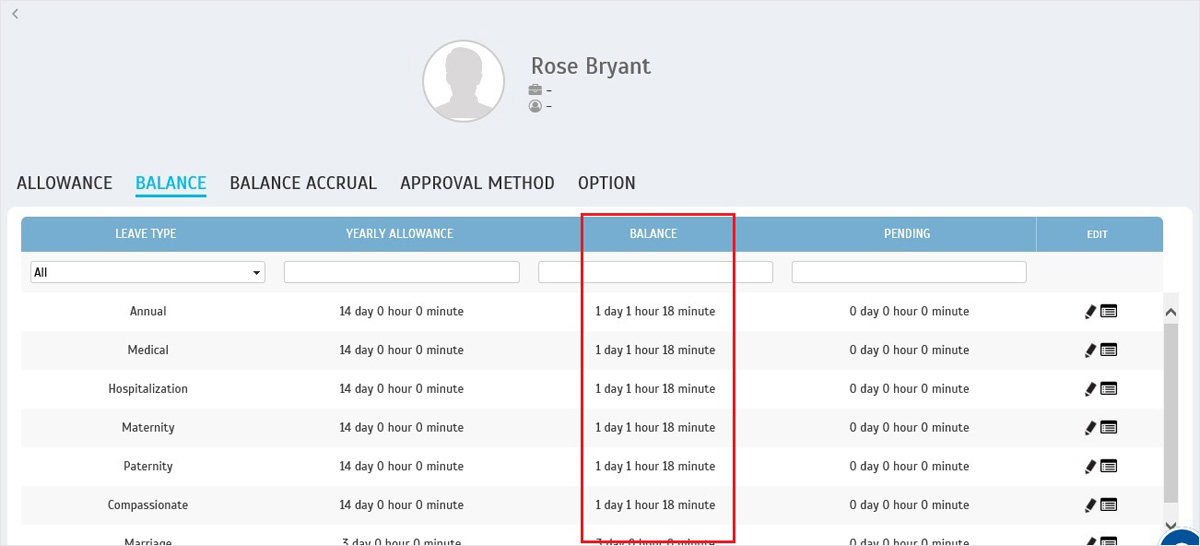Select the BALANCE tab

[x=171, y=183]
